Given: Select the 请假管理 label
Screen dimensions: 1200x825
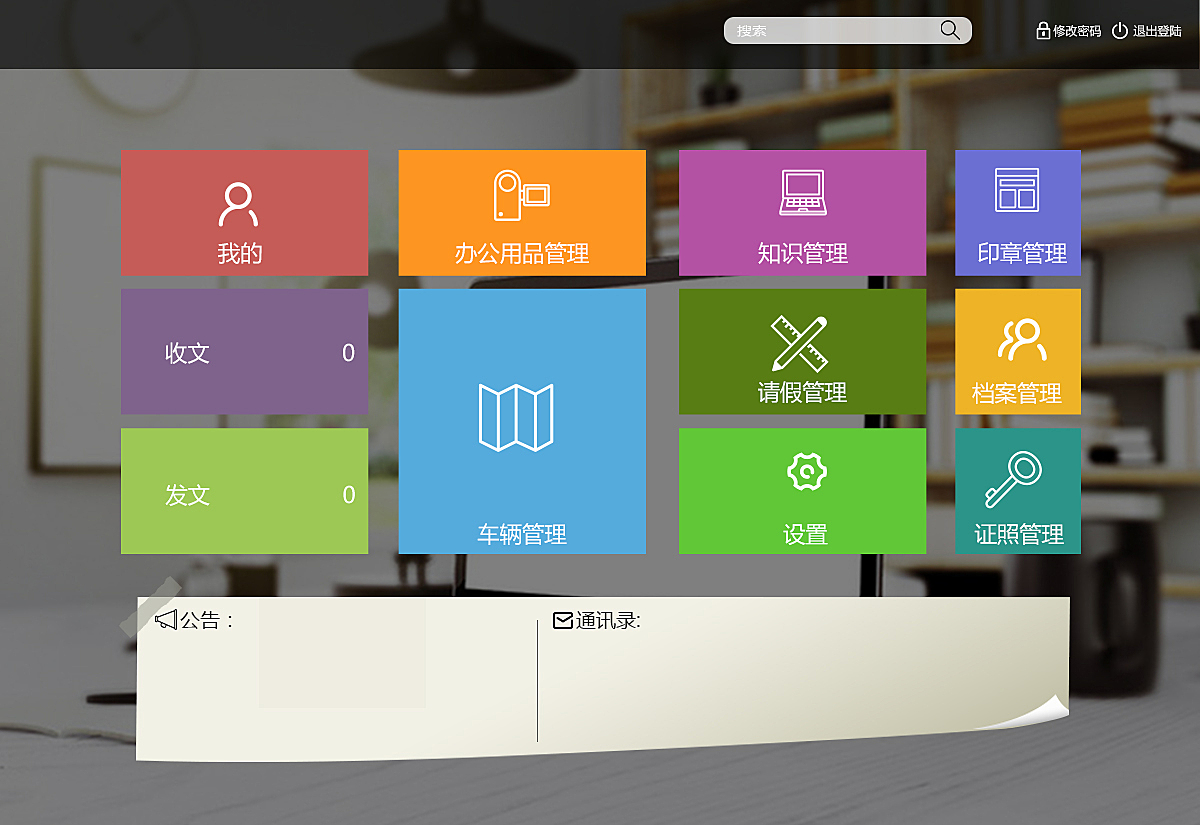Looking at the screenshot, I should pyautogui.click(x=803, y=393).
